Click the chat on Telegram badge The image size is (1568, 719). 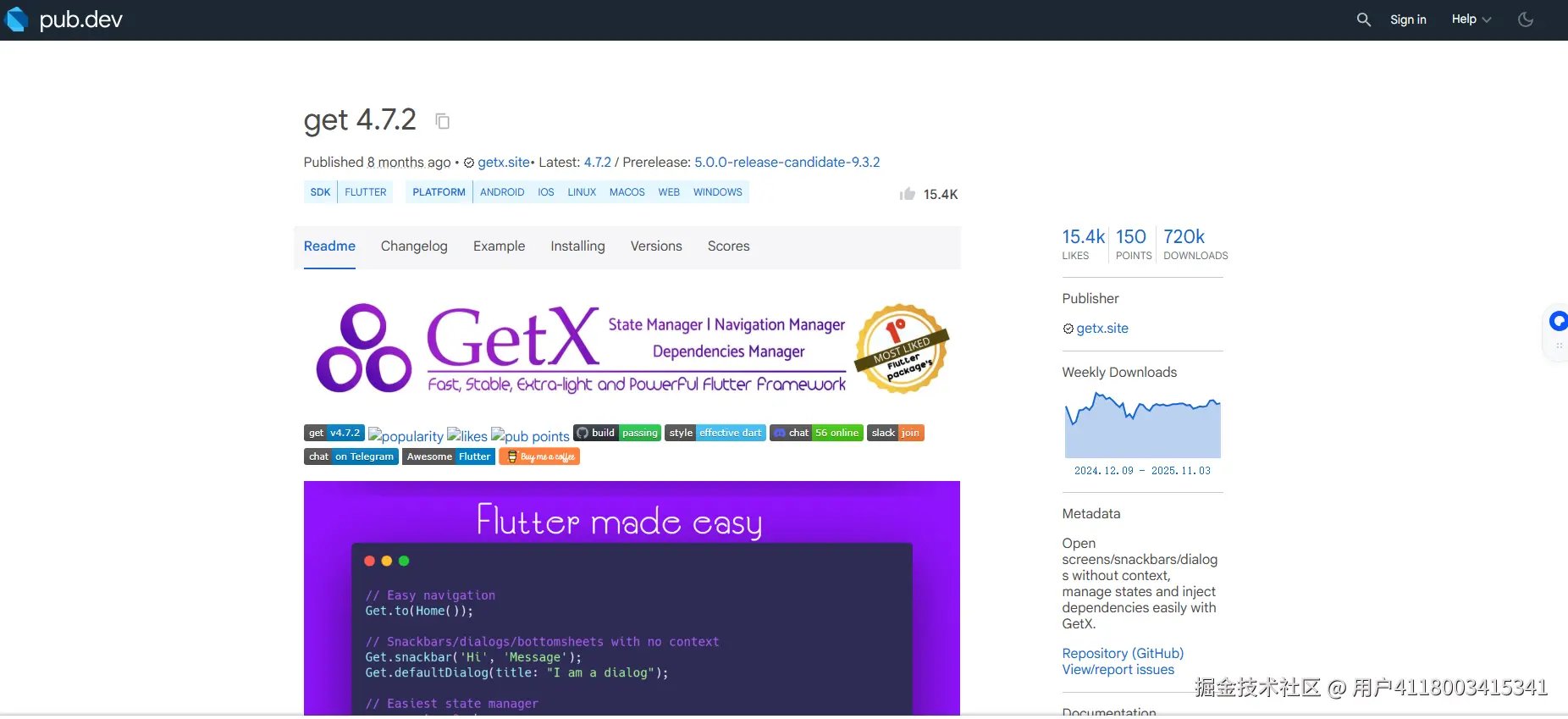click(x=351, y=456)
